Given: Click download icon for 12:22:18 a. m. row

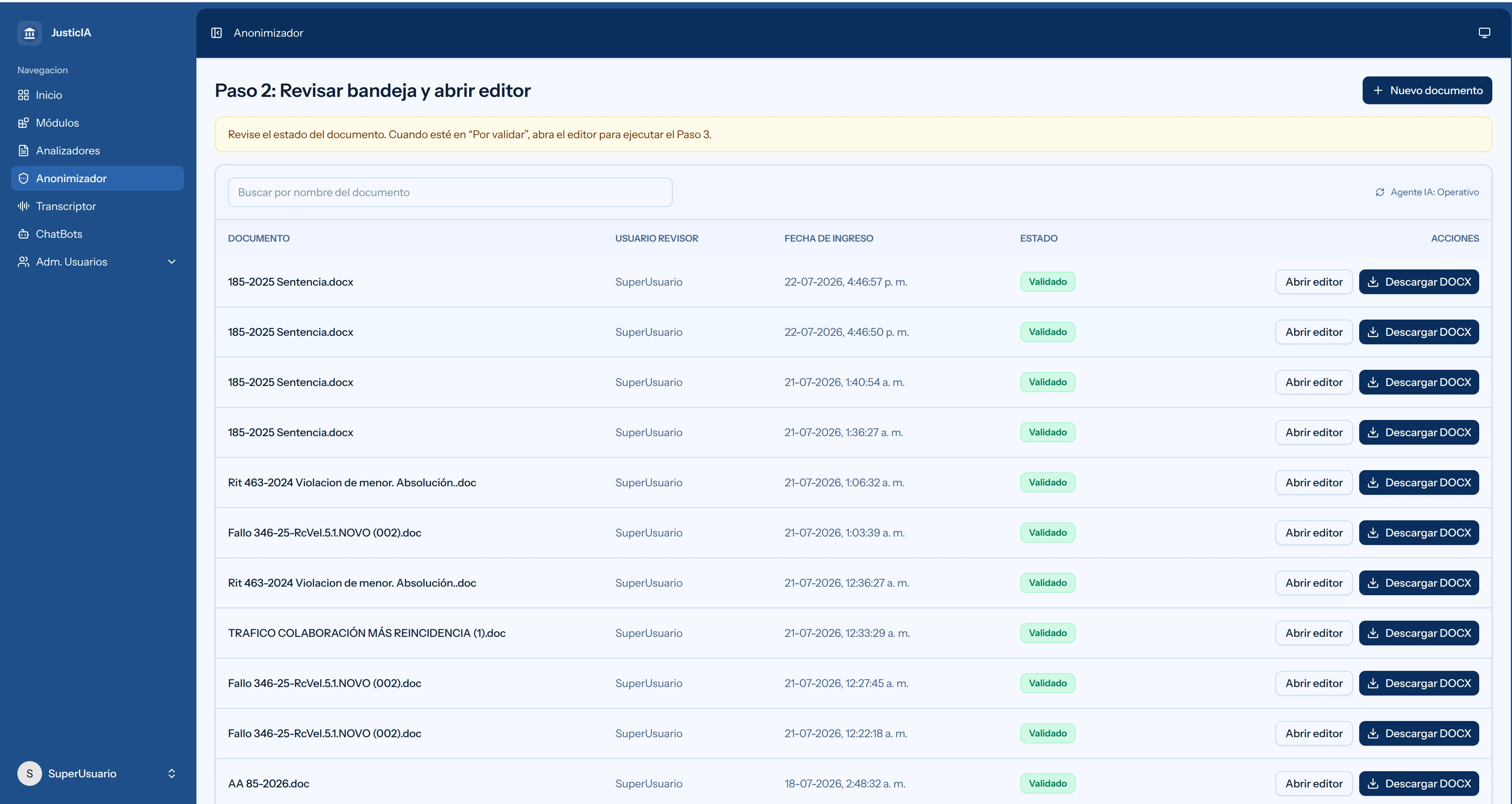Looking at the screenshot, I should coord(1373,734).
